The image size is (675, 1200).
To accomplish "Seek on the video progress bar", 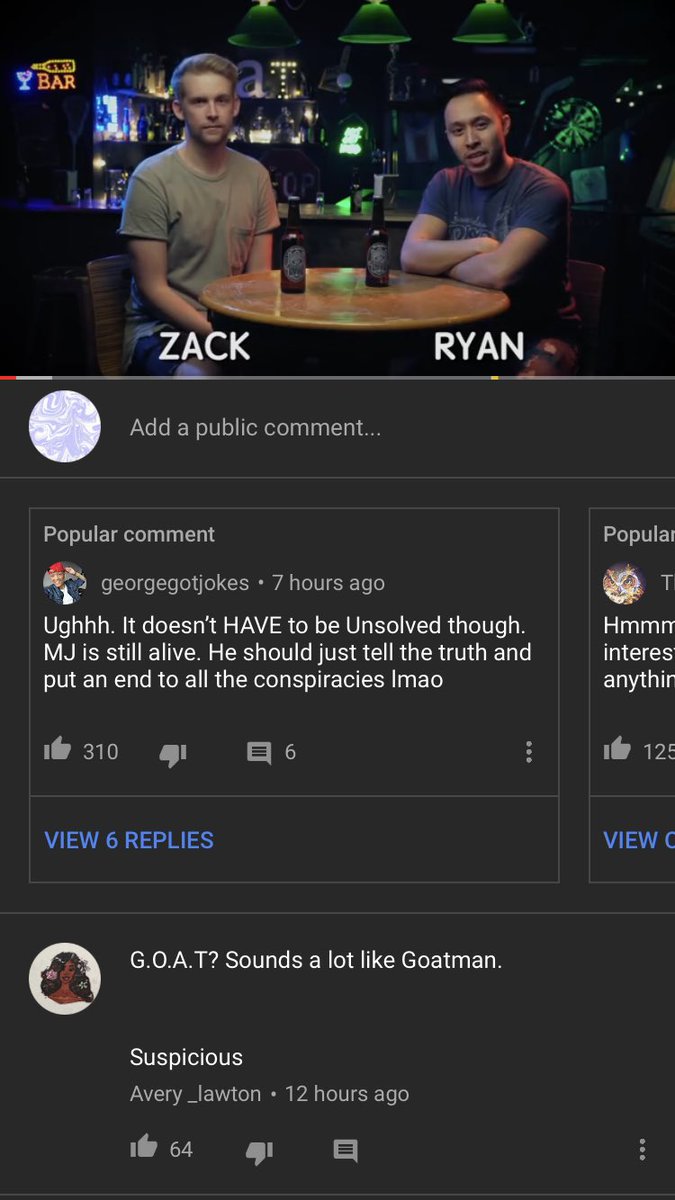I will click(x=337, y=377).
